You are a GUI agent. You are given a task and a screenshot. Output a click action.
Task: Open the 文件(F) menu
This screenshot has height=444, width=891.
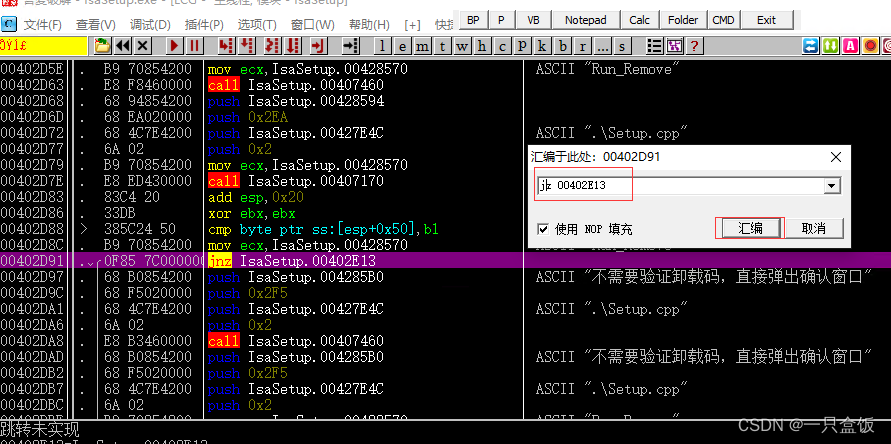(x=43, y=25)
